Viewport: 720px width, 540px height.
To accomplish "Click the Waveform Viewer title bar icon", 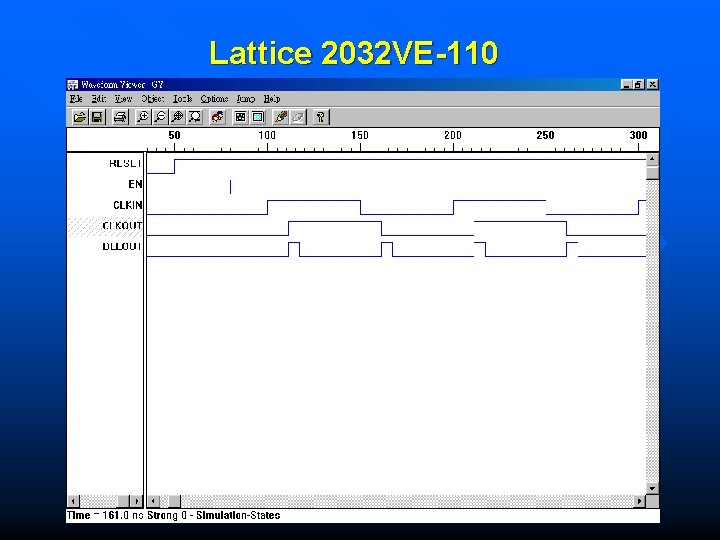I will click(x=73, y=84).
